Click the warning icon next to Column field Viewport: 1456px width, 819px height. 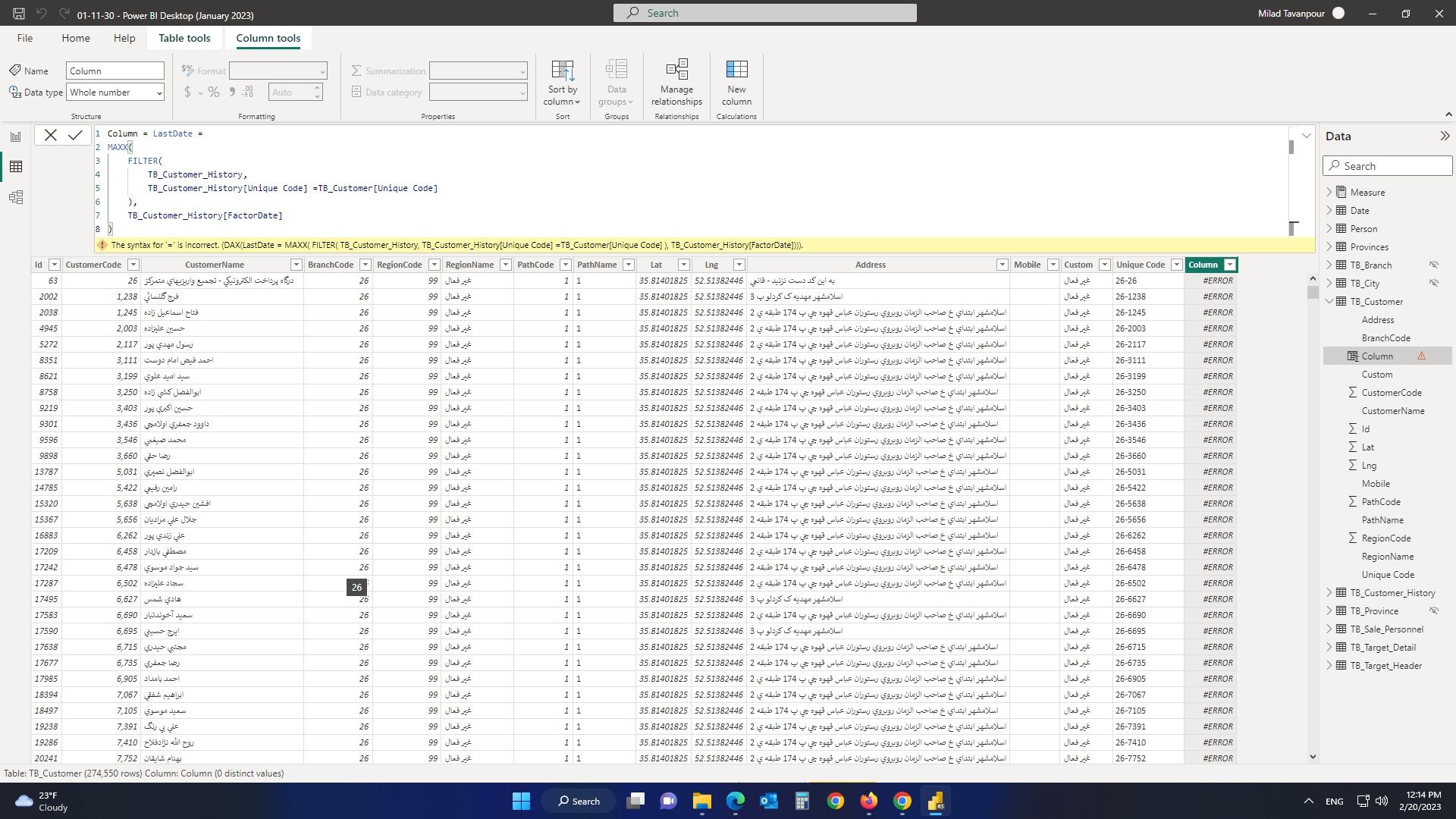(1422, 356)
